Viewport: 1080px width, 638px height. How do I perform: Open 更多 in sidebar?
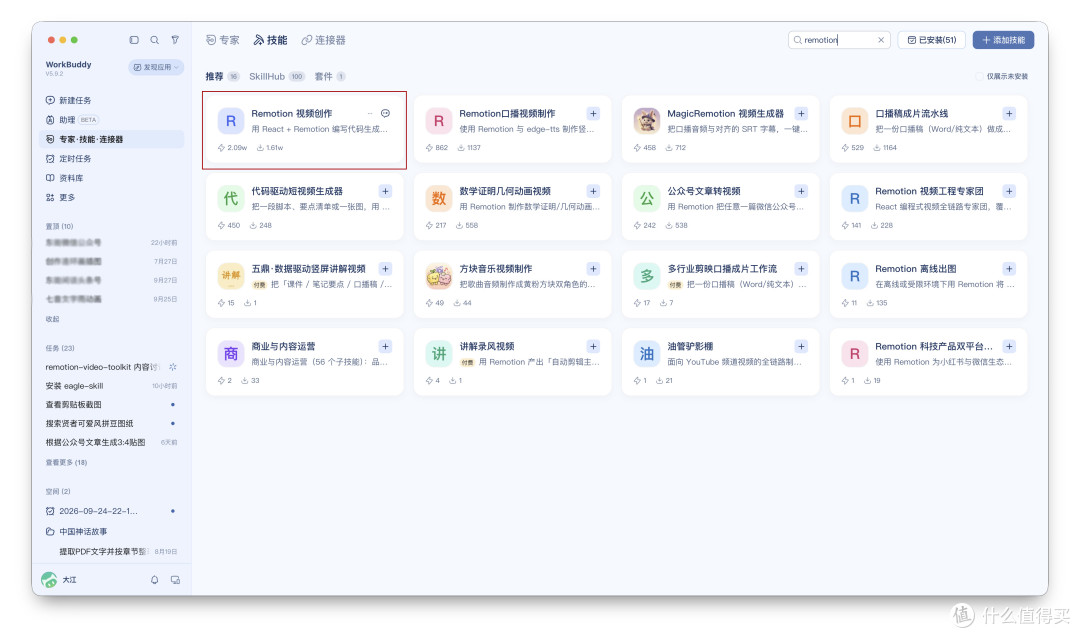pyautogui.click(x=112, y=197)
